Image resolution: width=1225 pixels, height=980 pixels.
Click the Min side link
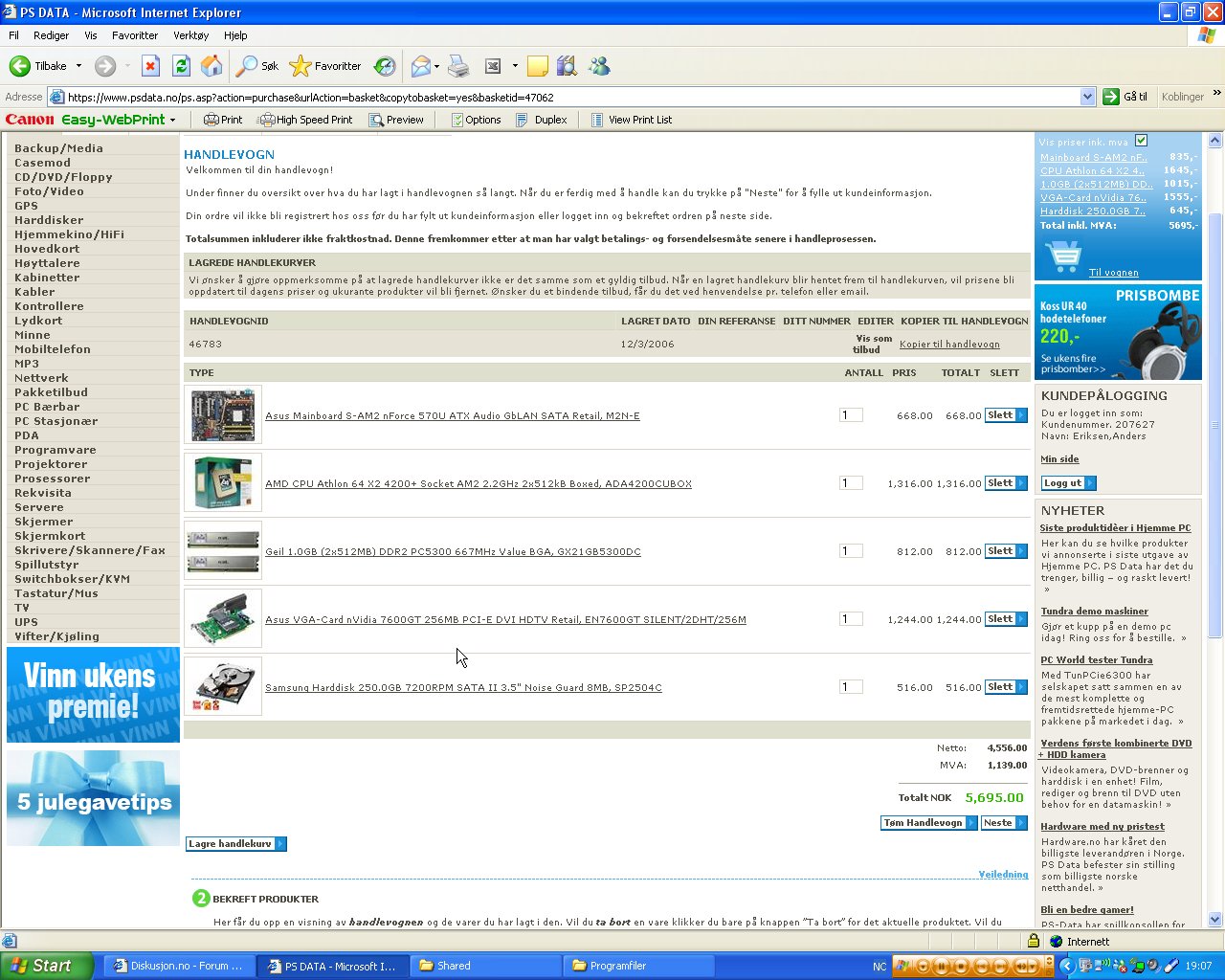1059,459
